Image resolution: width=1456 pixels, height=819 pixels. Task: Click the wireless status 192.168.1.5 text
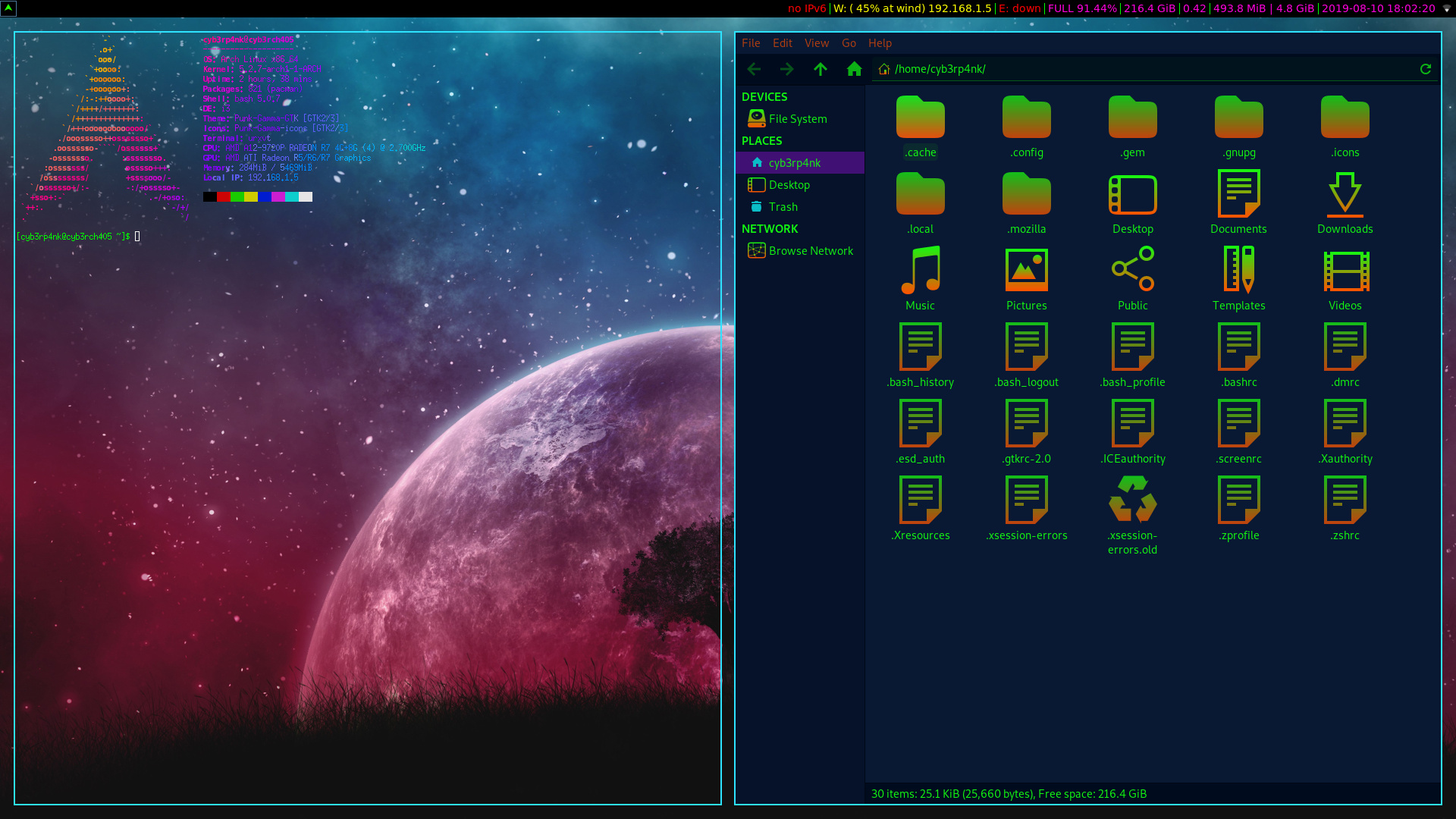(x=912, y=8)
